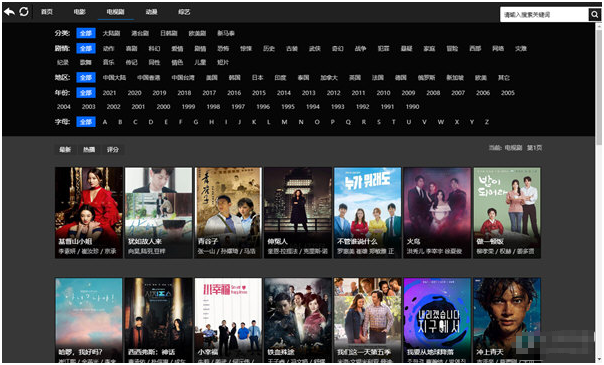The height and width of the screenshot is (365, 604).
Task: Filter category by 新马泰
Action: pyautogui.click(x=226, y=33)
